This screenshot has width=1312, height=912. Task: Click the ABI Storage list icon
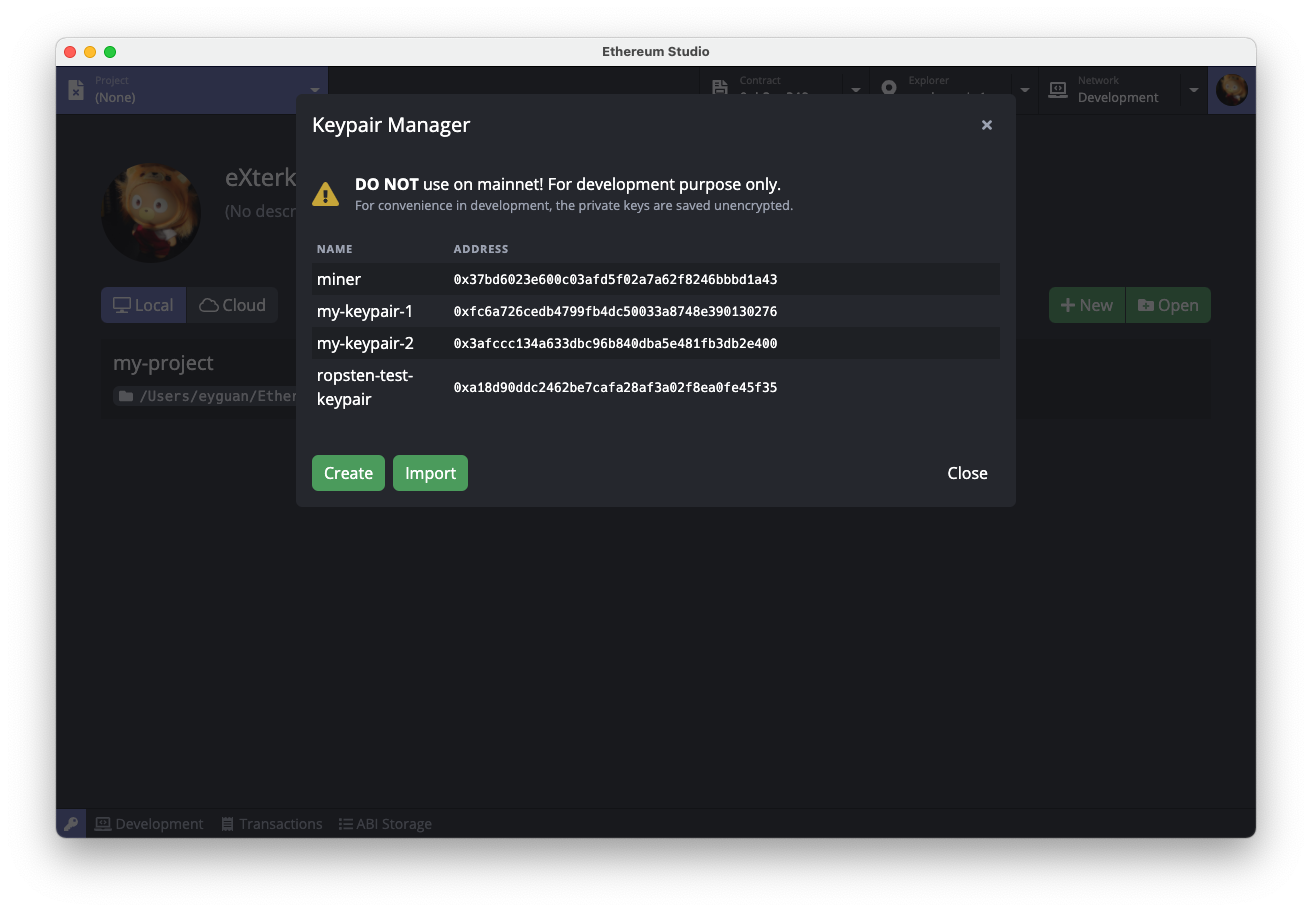pos(346,824)
